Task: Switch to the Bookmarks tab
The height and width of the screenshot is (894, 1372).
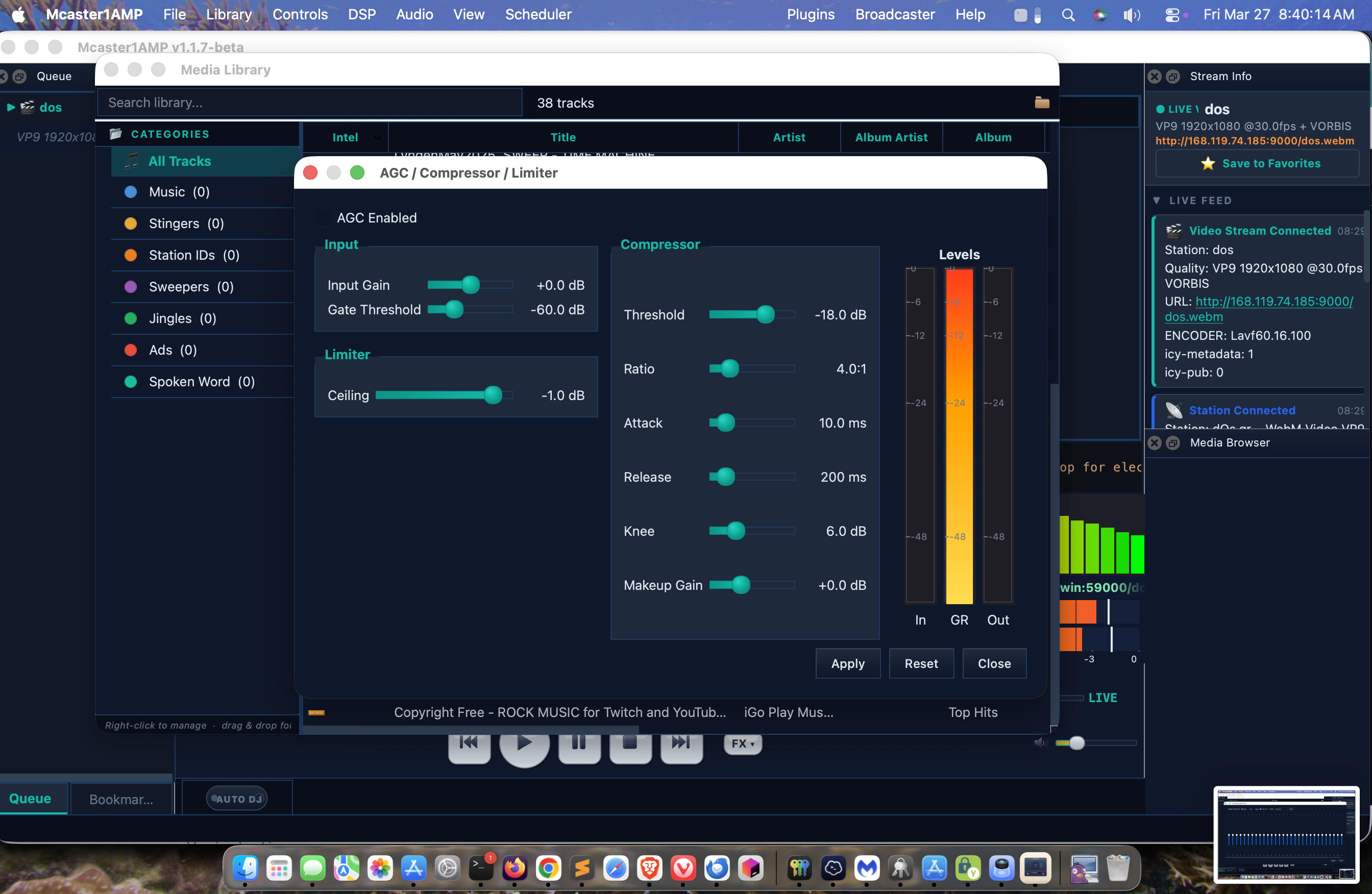Action: pos(121,799)
